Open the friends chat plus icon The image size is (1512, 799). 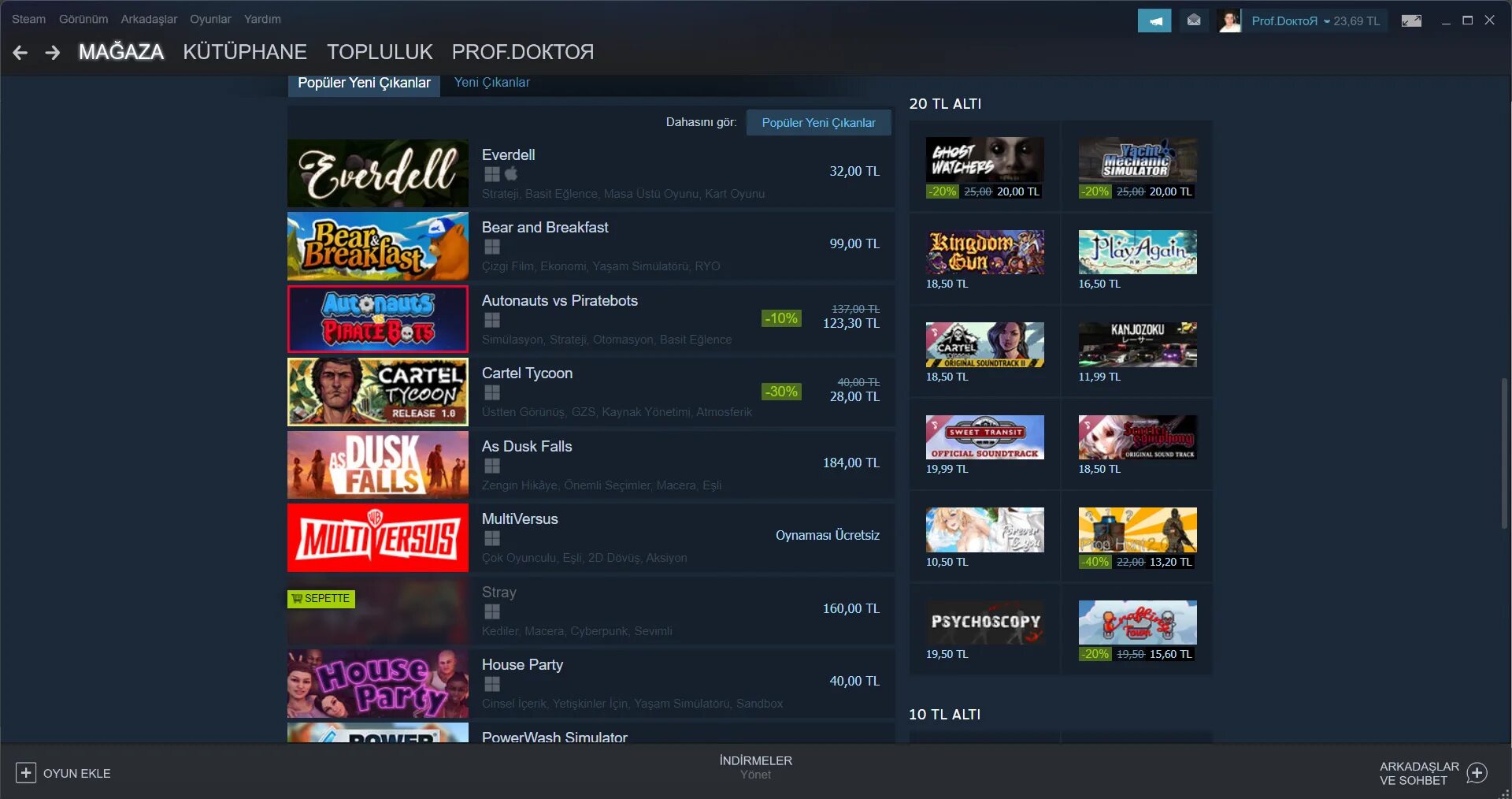[x=1477, y=773]
